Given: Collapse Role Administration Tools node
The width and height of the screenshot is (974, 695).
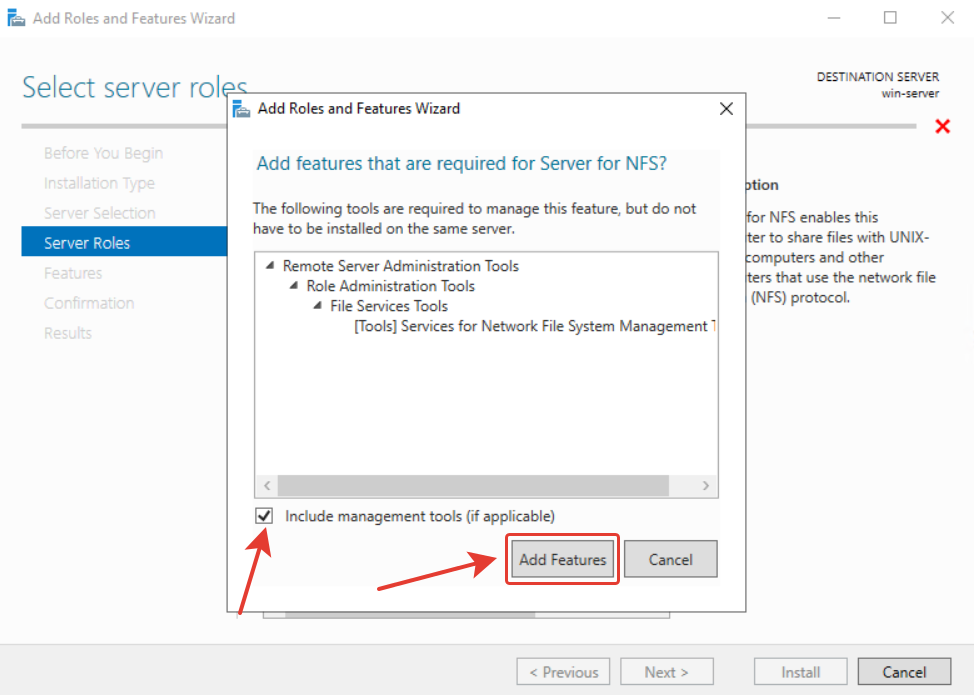Looking at the screenshot, I should (294, 285).
